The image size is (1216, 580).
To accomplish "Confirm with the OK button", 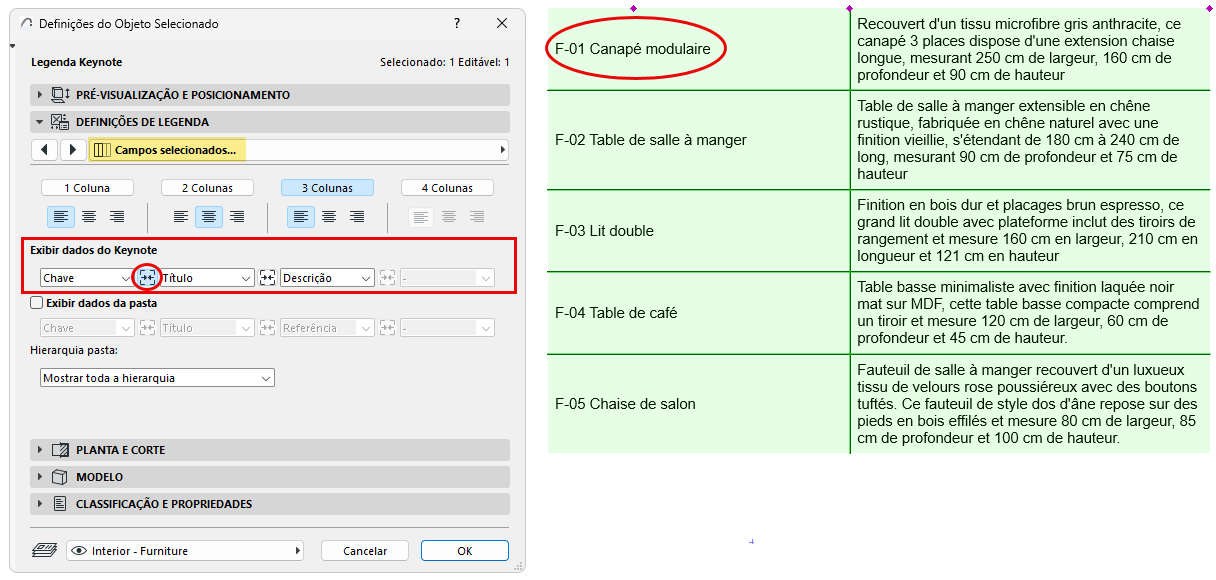I will click(465, 551).
